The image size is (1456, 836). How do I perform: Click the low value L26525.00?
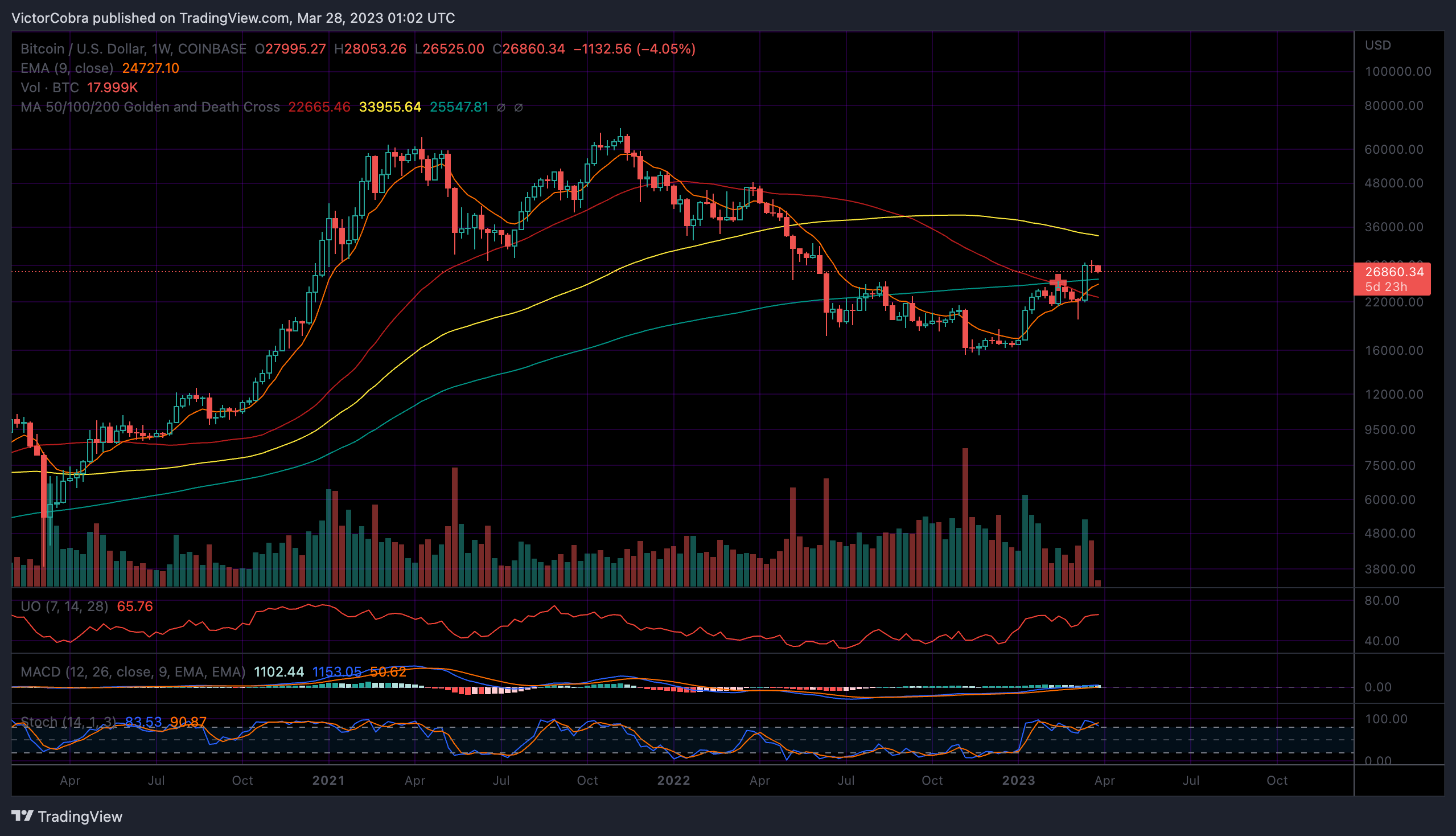click(x=449, y=49)
